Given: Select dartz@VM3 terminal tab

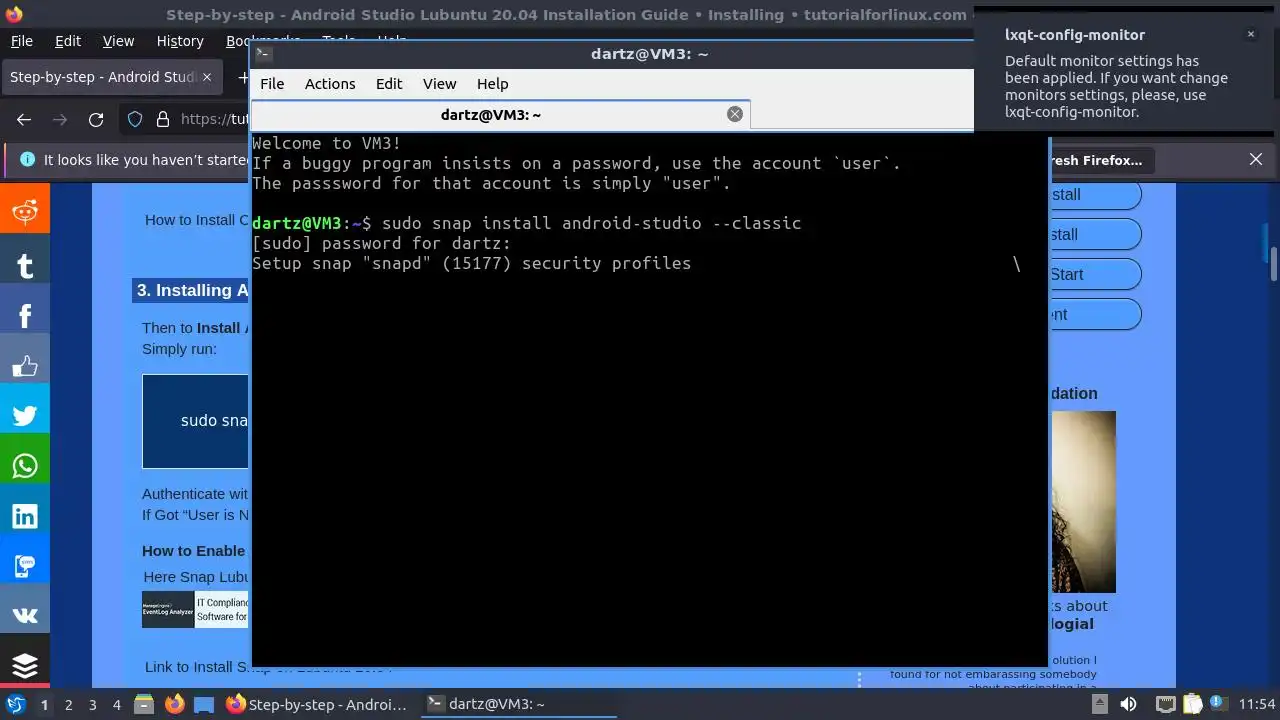Looking at the screenshot, I should click(490, 114).
